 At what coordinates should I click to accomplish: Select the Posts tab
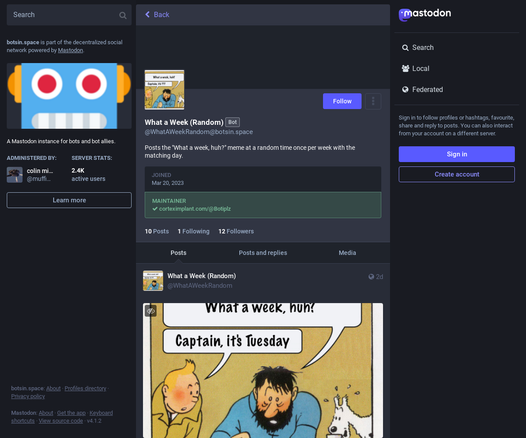point(178,253)
